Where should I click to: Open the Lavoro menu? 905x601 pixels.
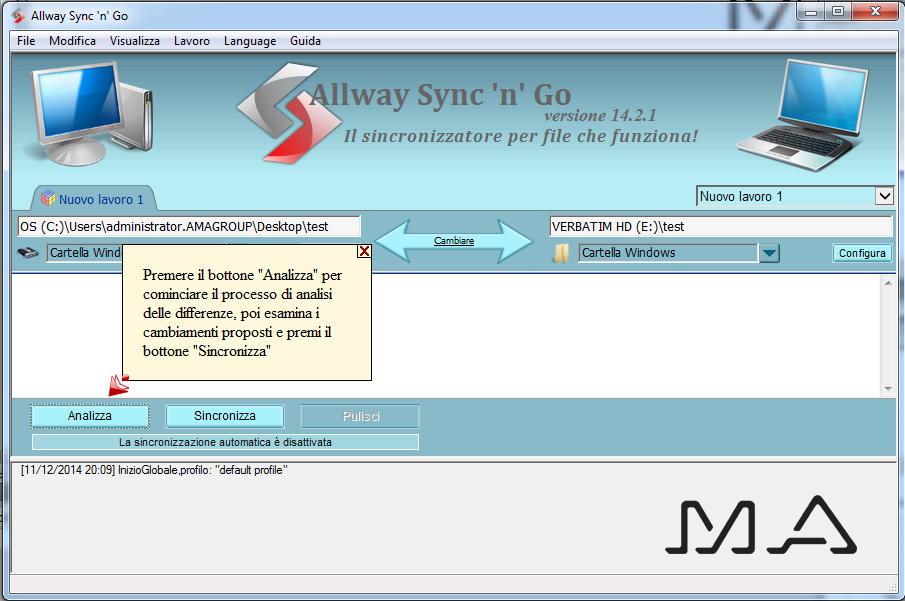[192, 41]
